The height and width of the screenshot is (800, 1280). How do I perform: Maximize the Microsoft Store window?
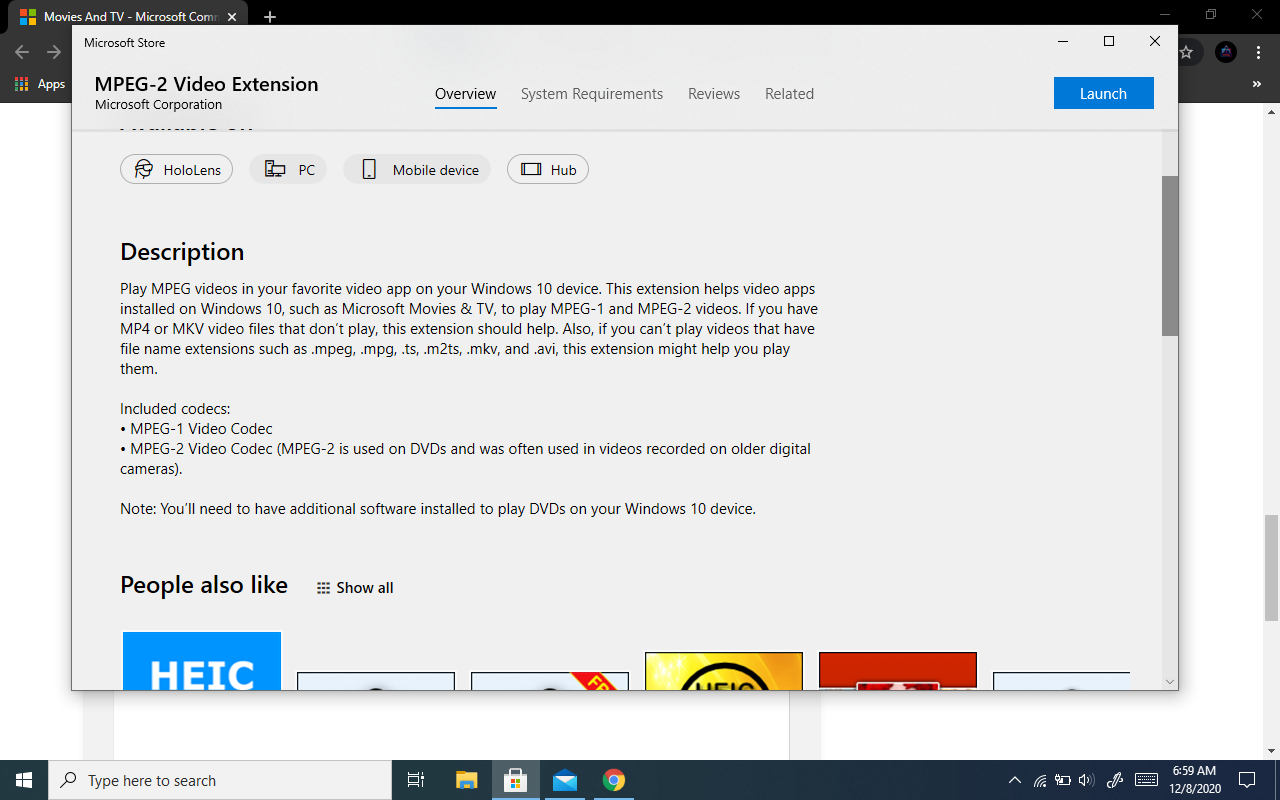pyautogui.click(x=1109, y=41)
